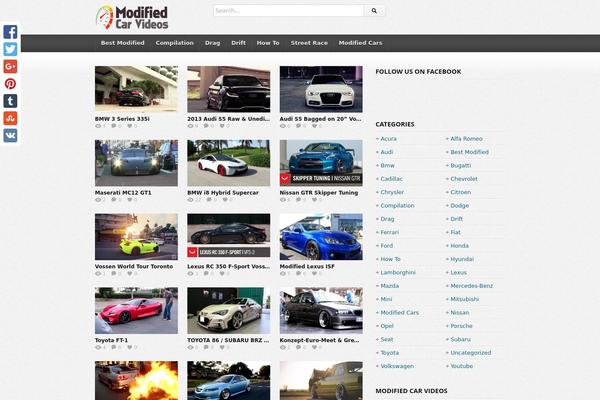Select the Volkswagen category link
Image resolution: width=600 pixels, height=400 pixels.
click(397, 366)
